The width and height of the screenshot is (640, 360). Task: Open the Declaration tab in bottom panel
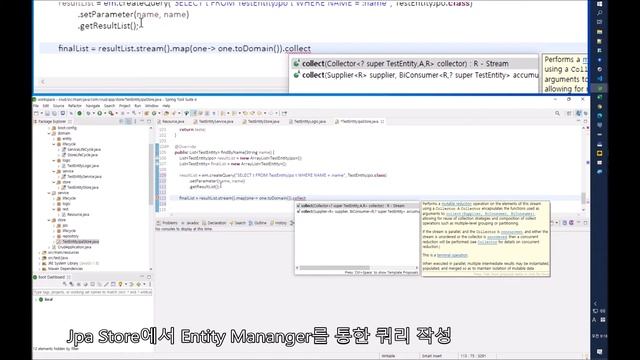[x=217, y=223]
